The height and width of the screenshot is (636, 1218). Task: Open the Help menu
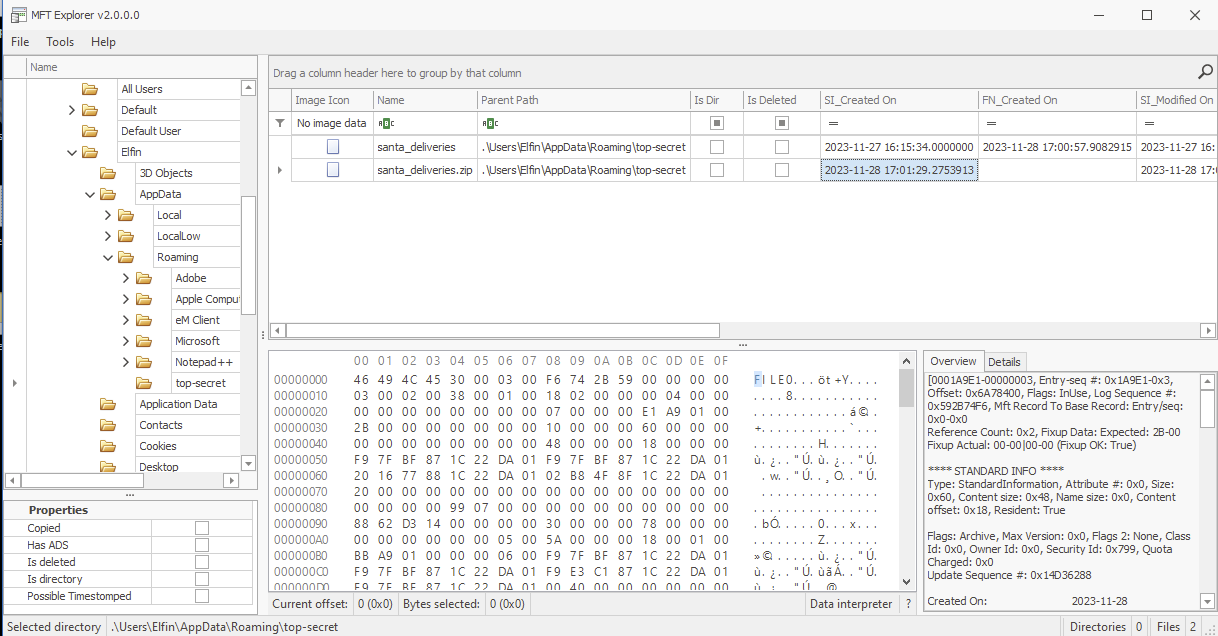103,42
